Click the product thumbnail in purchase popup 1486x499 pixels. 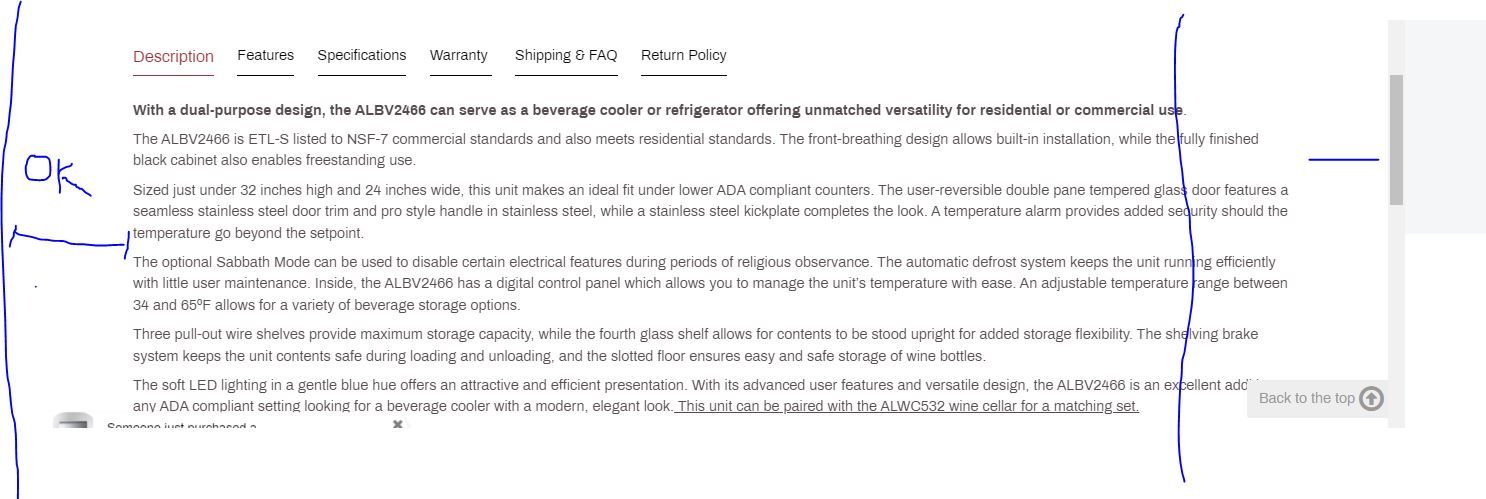click(x=73, y=423)
